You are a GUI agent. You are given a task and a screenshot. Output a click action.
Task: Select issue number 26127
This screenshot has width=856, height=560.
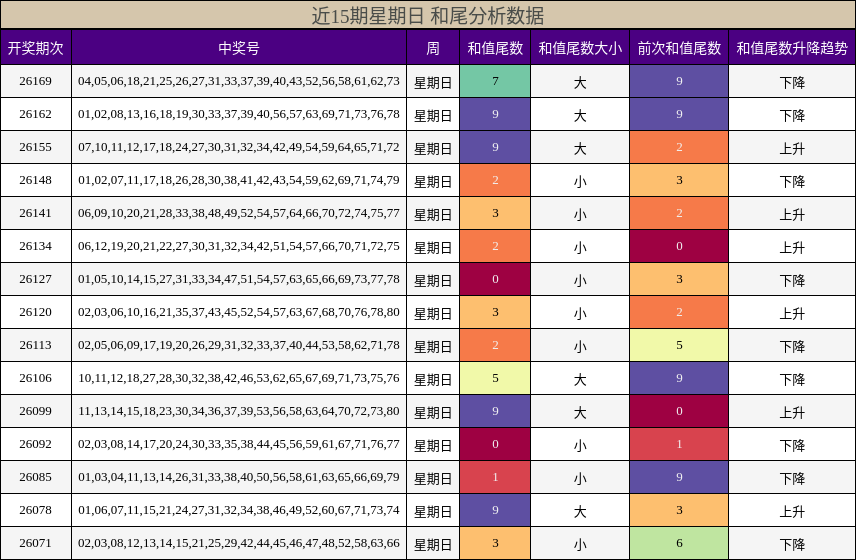(35, 279)
